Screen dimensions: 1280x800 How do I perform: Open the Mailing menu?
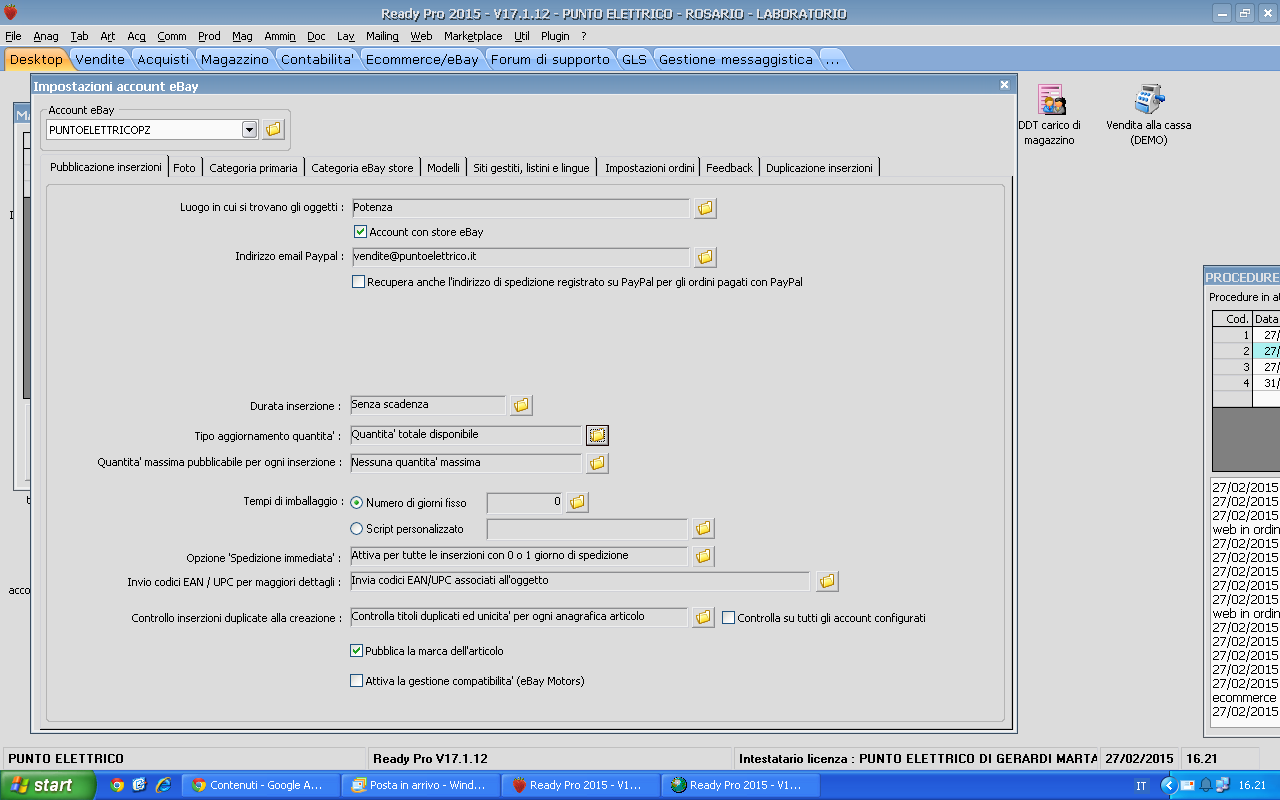click(382, 36)
